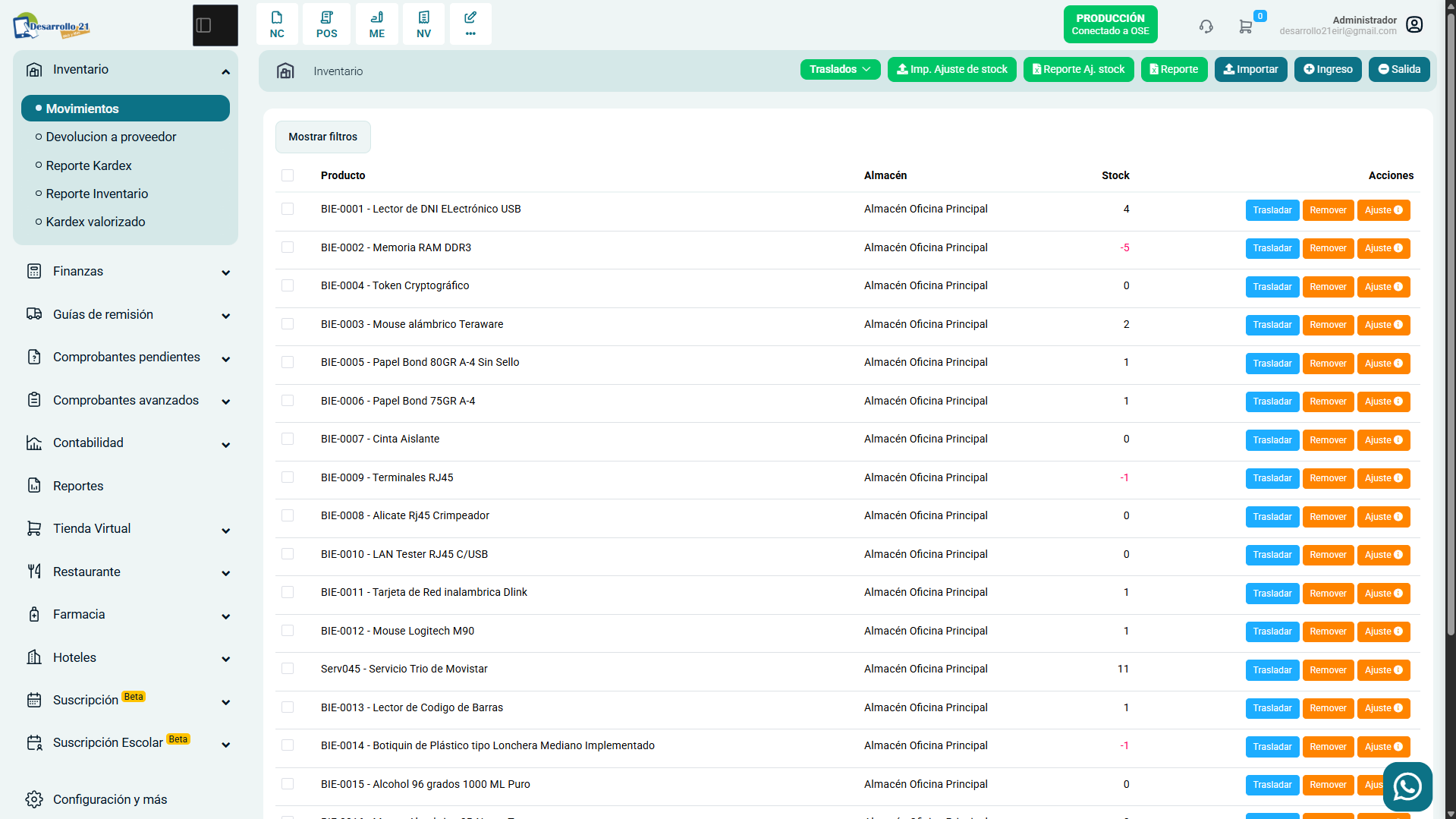Collapse the Inventario menu section
1456x819 pixels.
[x=225, y=71]
